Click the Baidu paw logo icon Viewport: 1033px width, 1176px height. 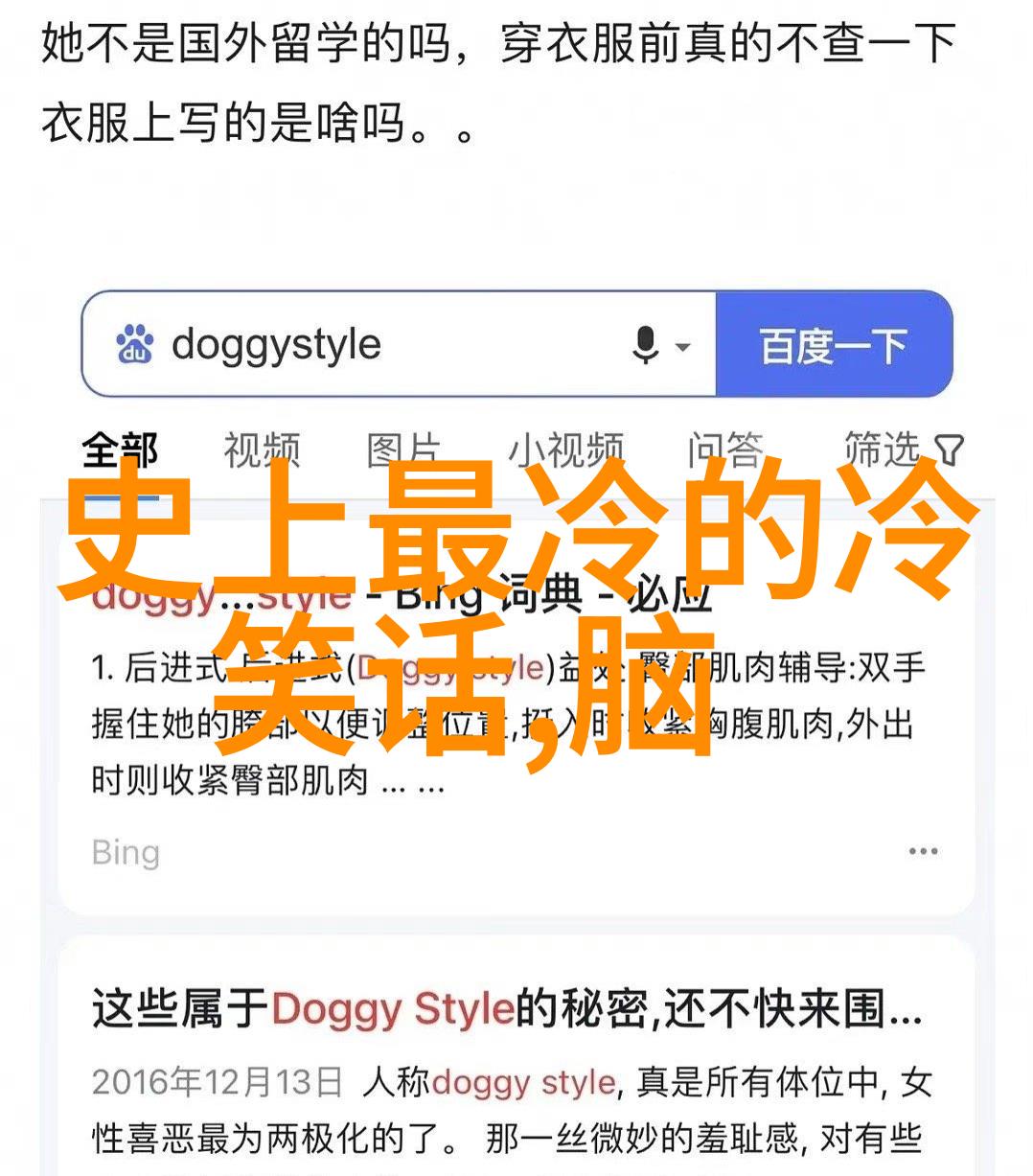(135, 345)
